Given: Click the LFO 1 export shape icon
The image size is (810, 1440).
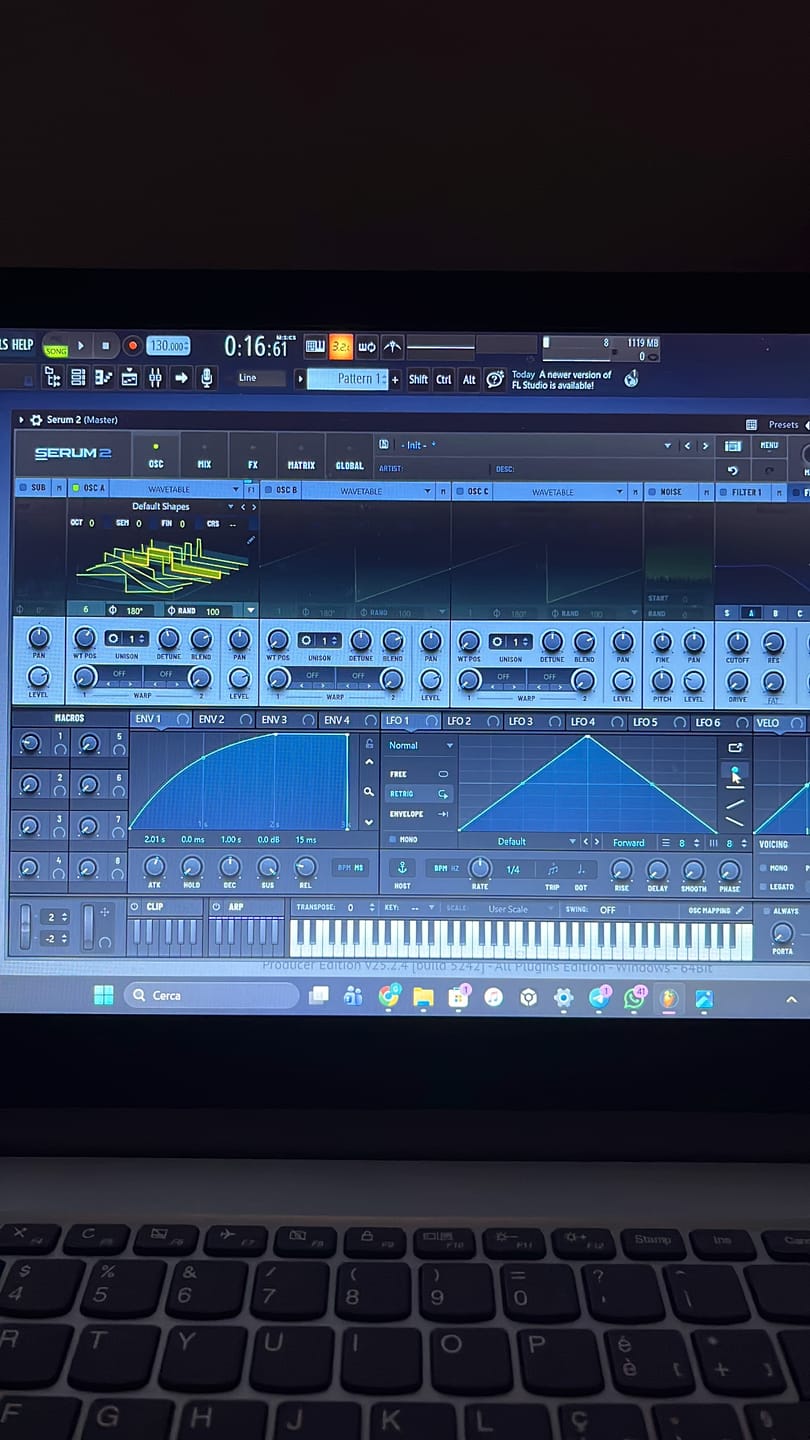Looking at the screenshot, I should click(x=735, y=747).
